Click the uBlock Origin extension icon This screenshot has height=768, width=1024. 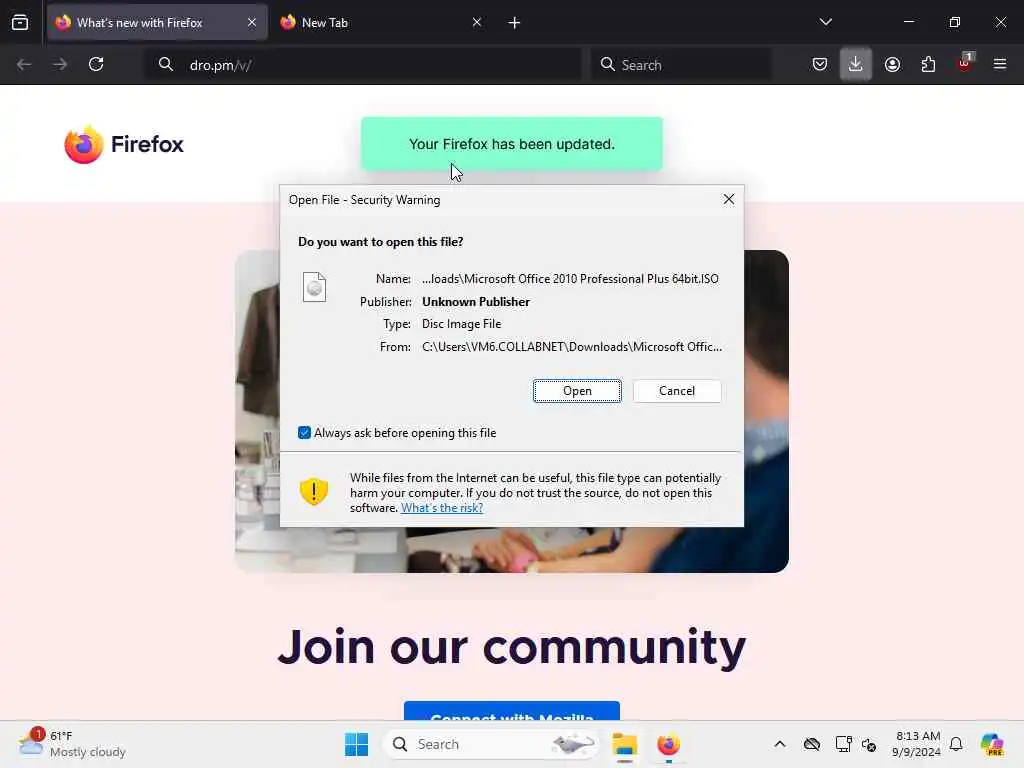coord(965,63)
